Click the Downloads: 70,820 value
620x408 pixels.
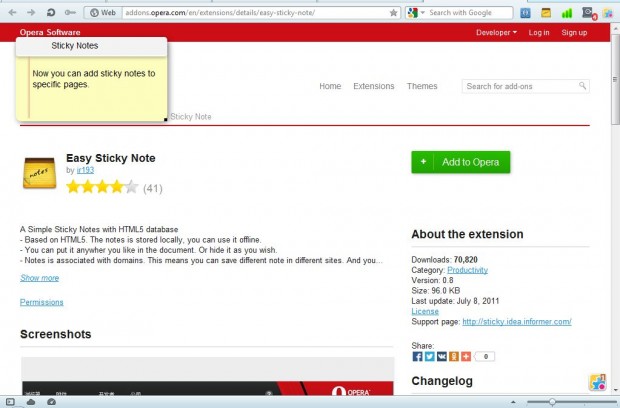coord(466,260)
